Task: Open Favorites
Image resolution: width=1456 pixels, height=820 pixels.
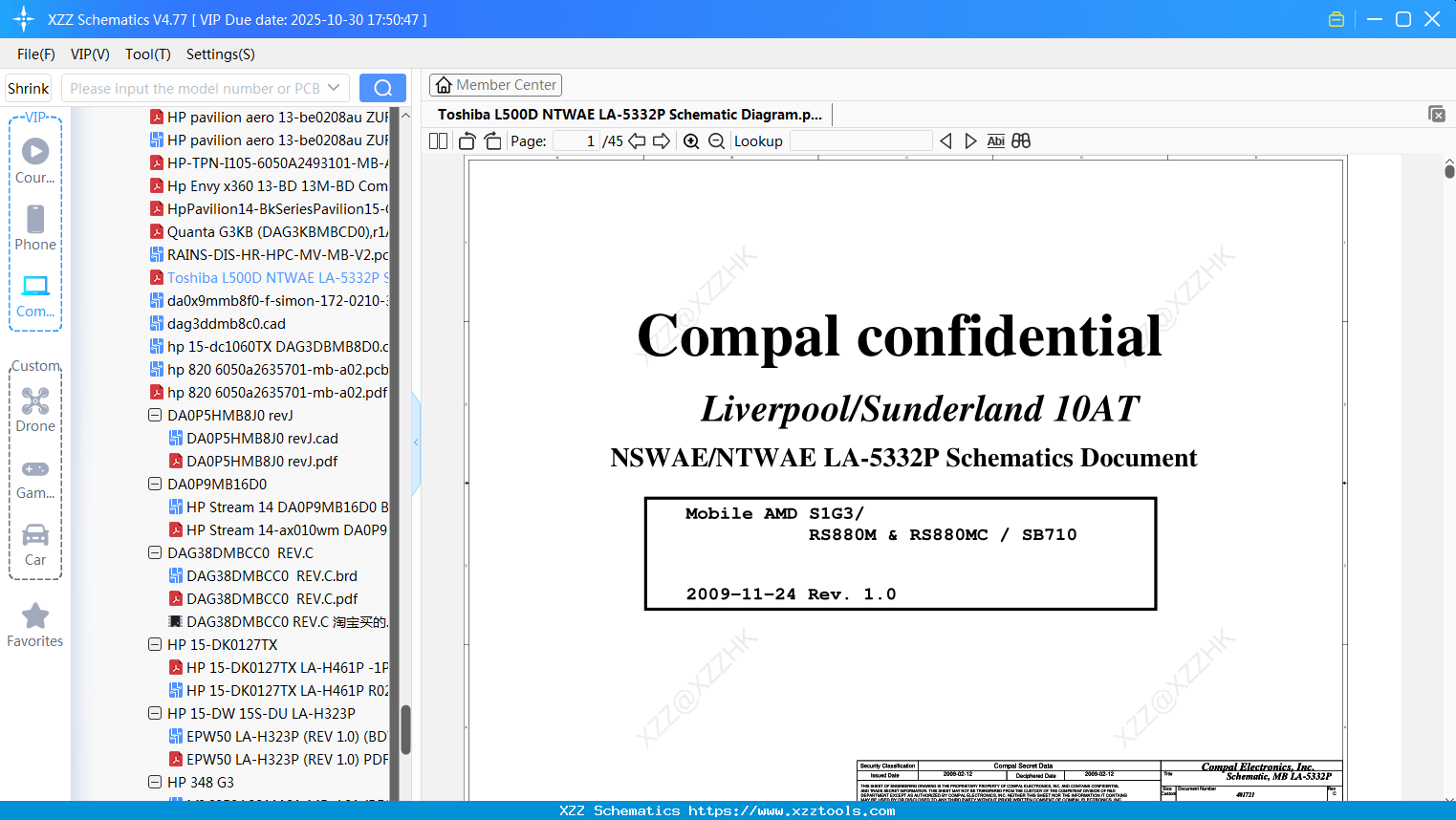Action: (35, 625)
